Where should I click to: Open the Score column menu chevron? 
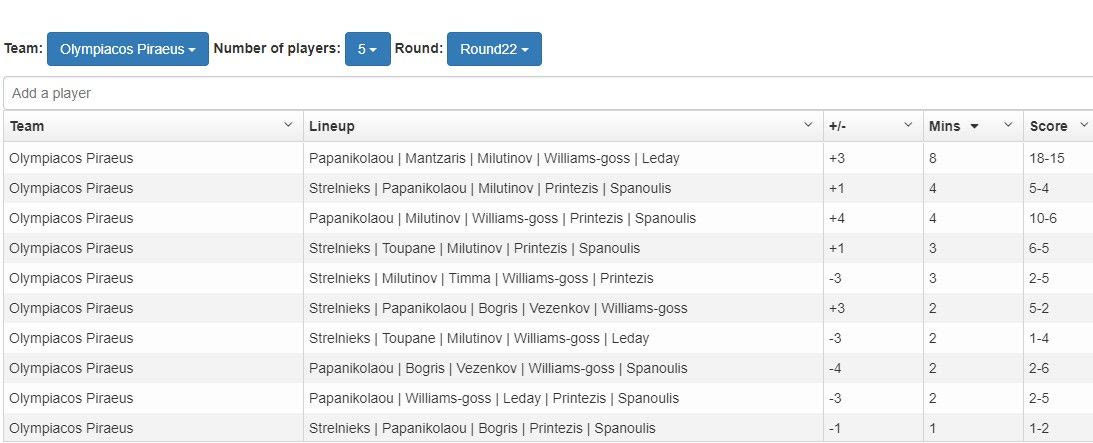tap(1086, 125)
